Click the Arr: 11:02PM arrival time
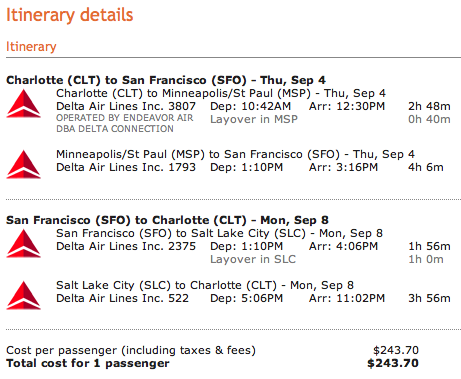461x379 pixels. point(347,298)
